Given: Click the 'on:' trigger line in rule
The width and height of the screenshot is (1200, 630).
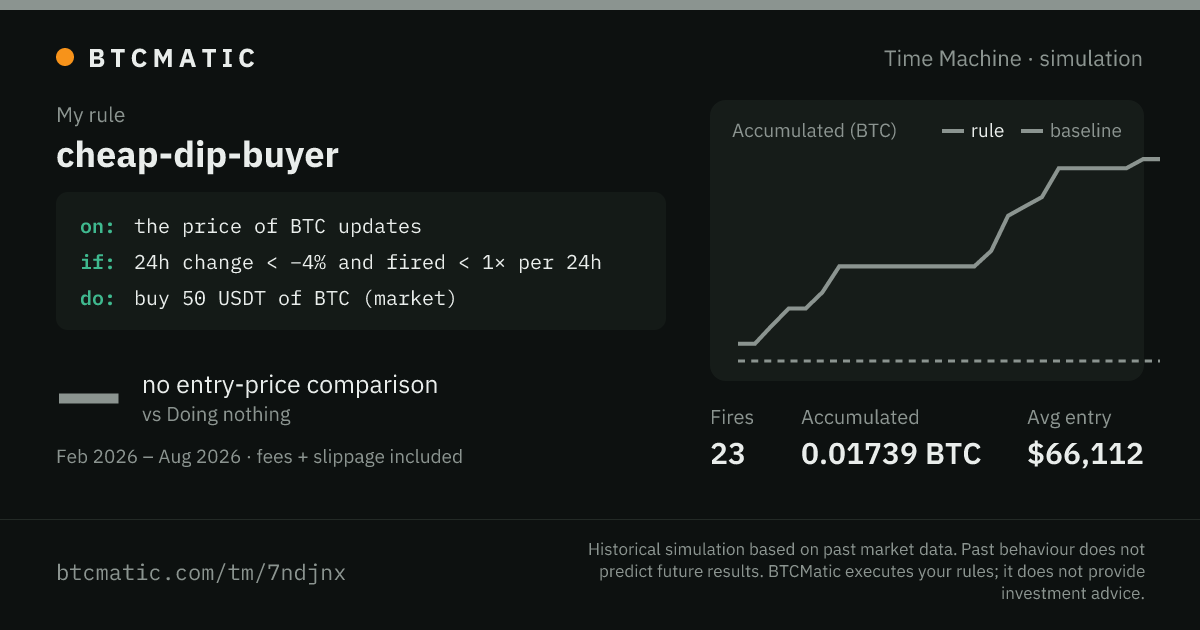Looking at the screenshot, I should tap(251, 226).
